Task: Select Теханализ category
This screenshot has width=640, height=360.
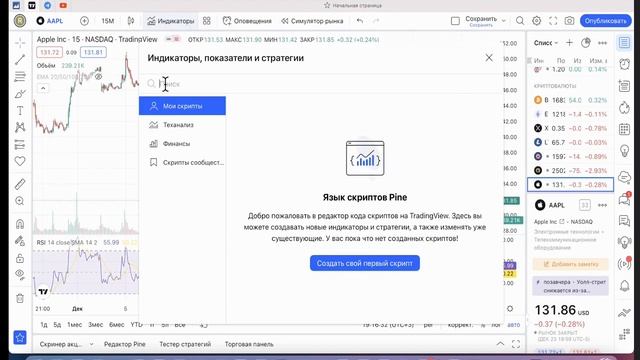Action: 182,124
